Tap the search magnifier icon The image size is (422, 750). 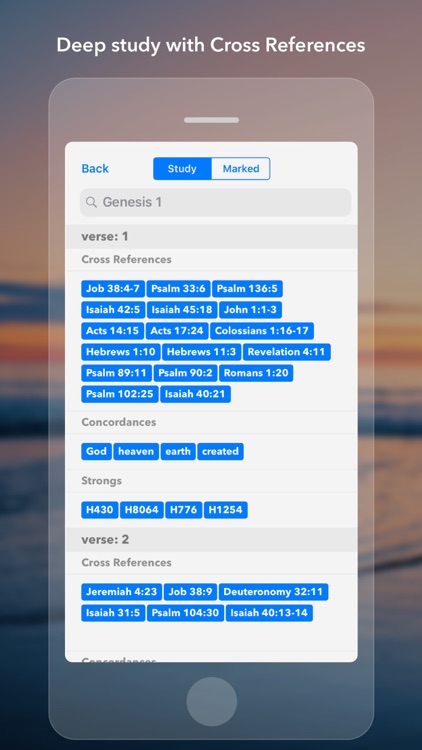(91, 202)
